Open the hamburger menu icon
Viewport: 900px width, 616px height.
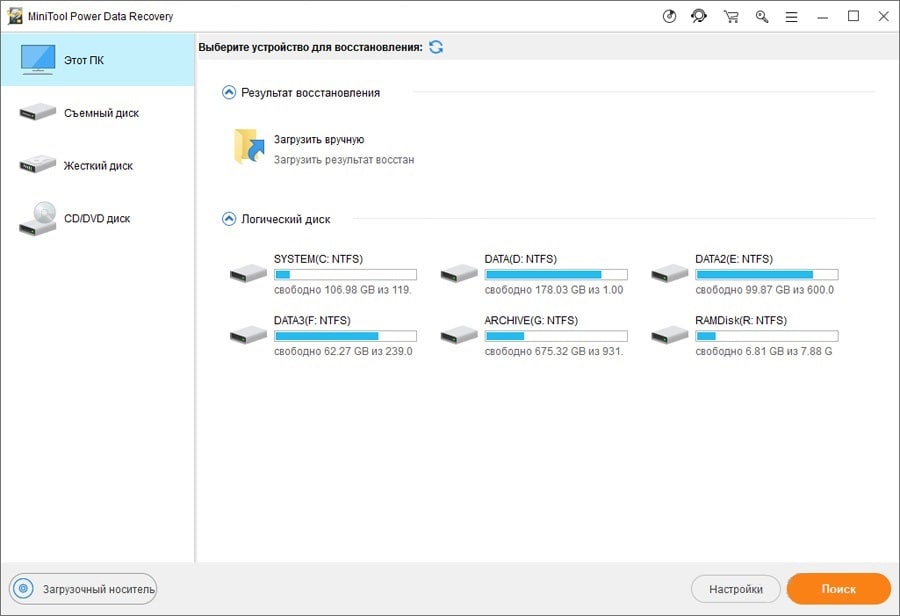tap(792, 17)
